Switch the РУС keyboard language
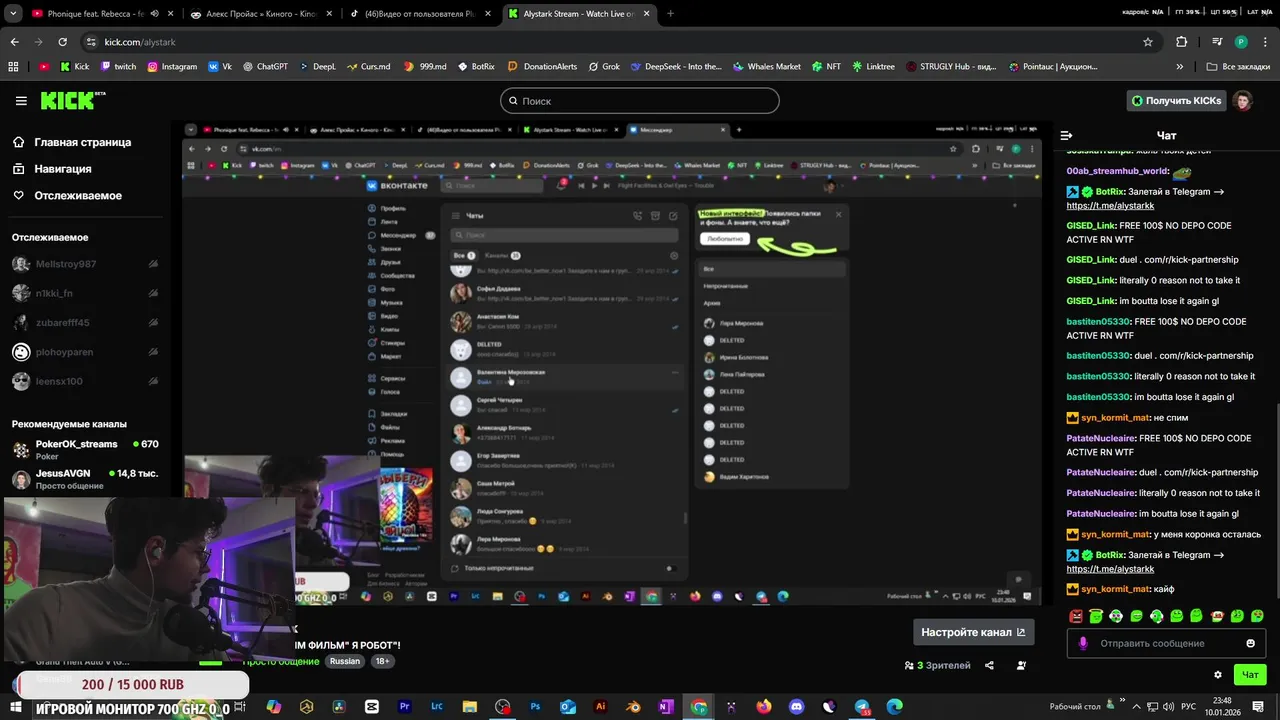Screen dimensions: 1280x720 click(1189, 706)
